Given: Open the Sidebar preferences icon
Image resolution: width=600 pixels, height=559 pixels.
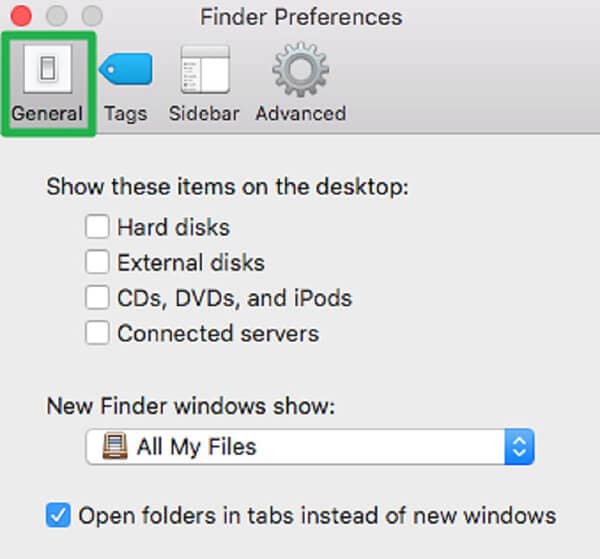Looking at the screenshot, I should coord(204,68).
